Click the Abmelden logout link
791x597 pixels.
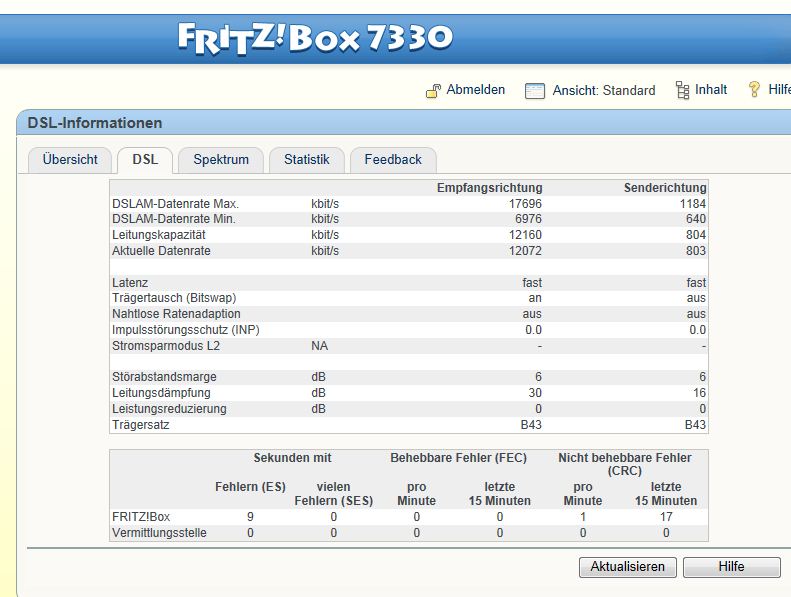pyautogui.click(x=476, y=90)
